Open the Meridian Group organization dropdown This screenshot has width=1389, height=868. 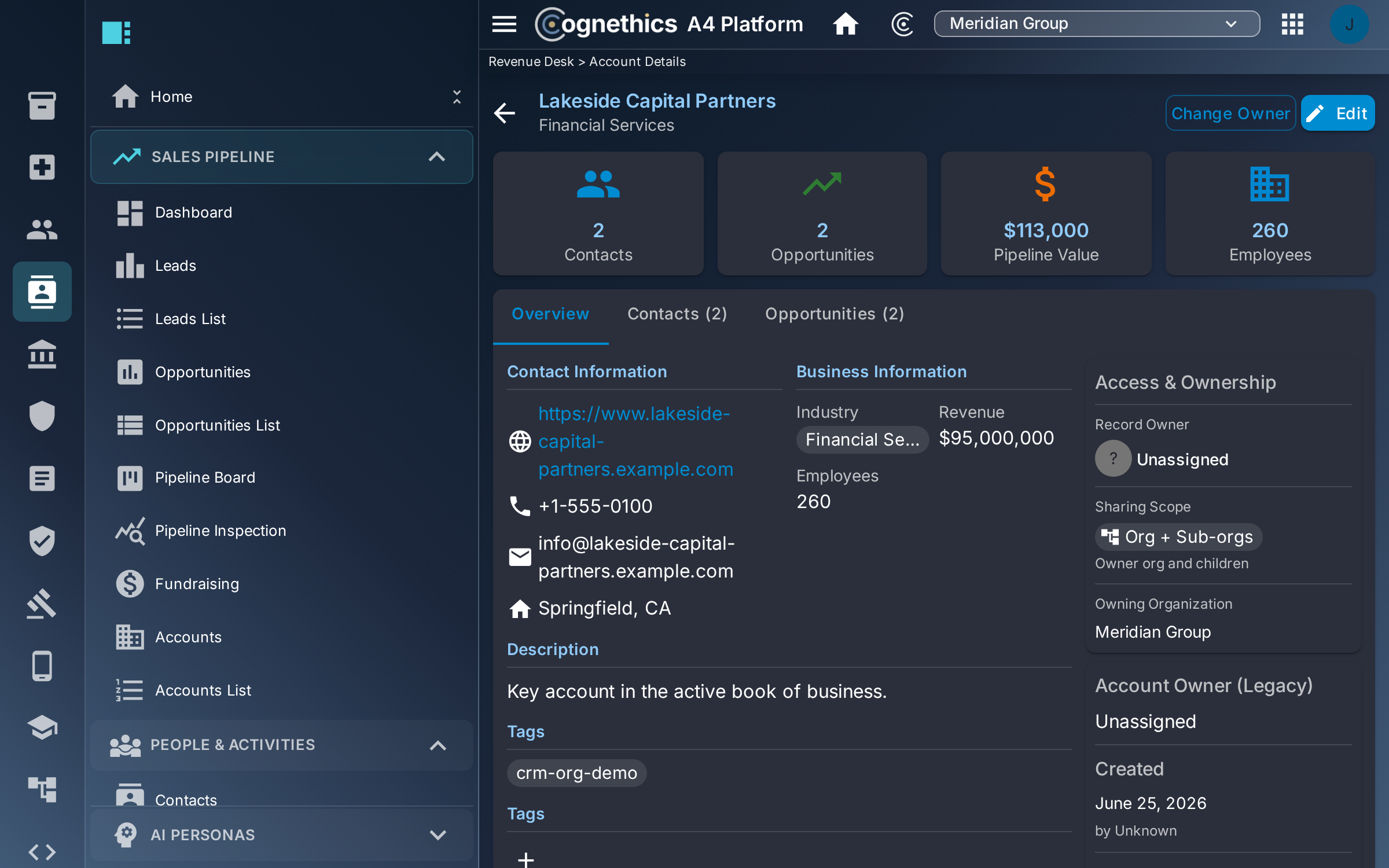coord(1097,24)
